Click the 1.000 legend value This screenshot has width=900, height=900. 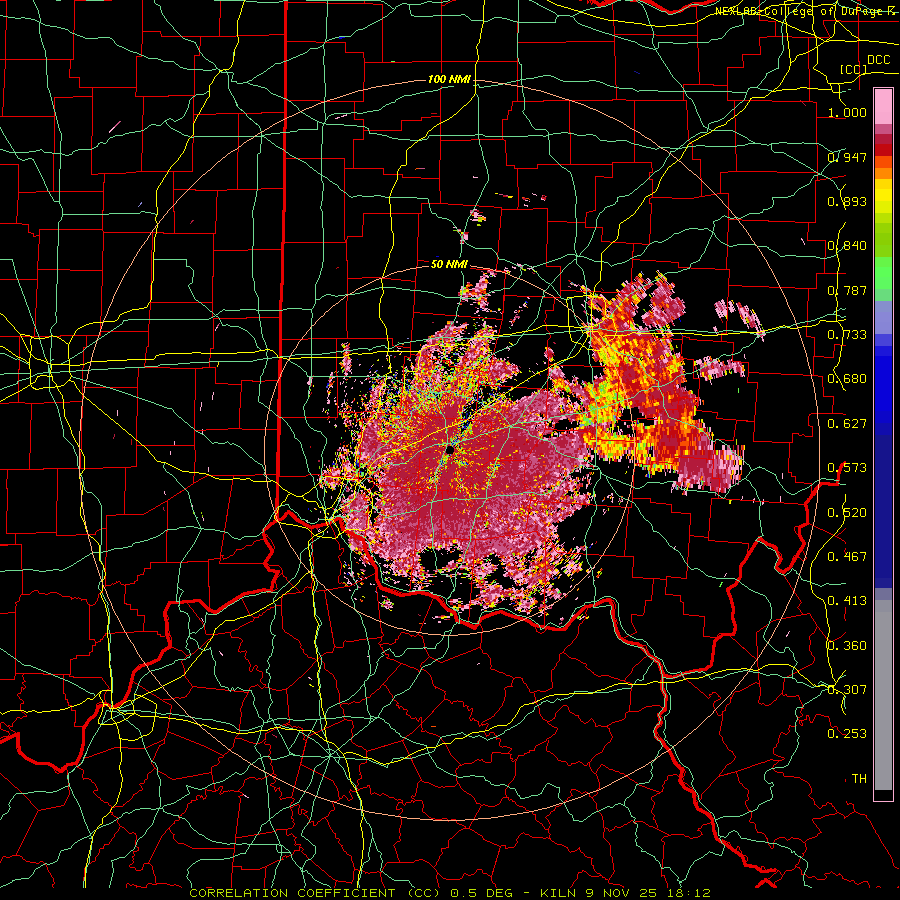[847, 113]
